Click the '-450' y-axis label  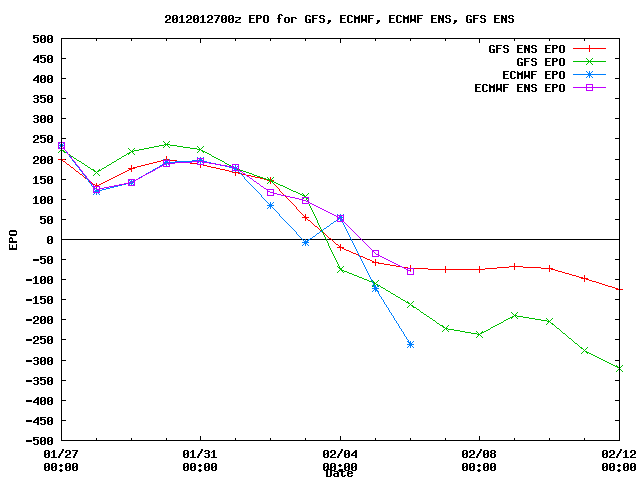tap(40, 421)
